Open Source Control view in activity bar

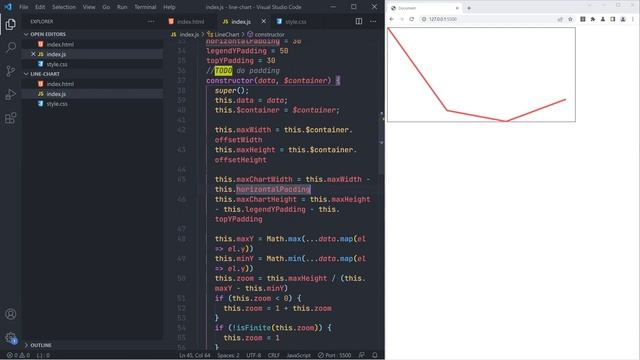(11, 71)
